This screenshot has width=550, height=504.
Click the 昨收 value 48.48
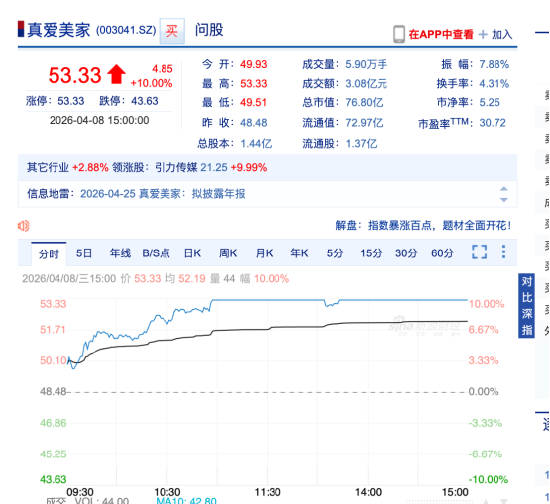pos(254,123)
